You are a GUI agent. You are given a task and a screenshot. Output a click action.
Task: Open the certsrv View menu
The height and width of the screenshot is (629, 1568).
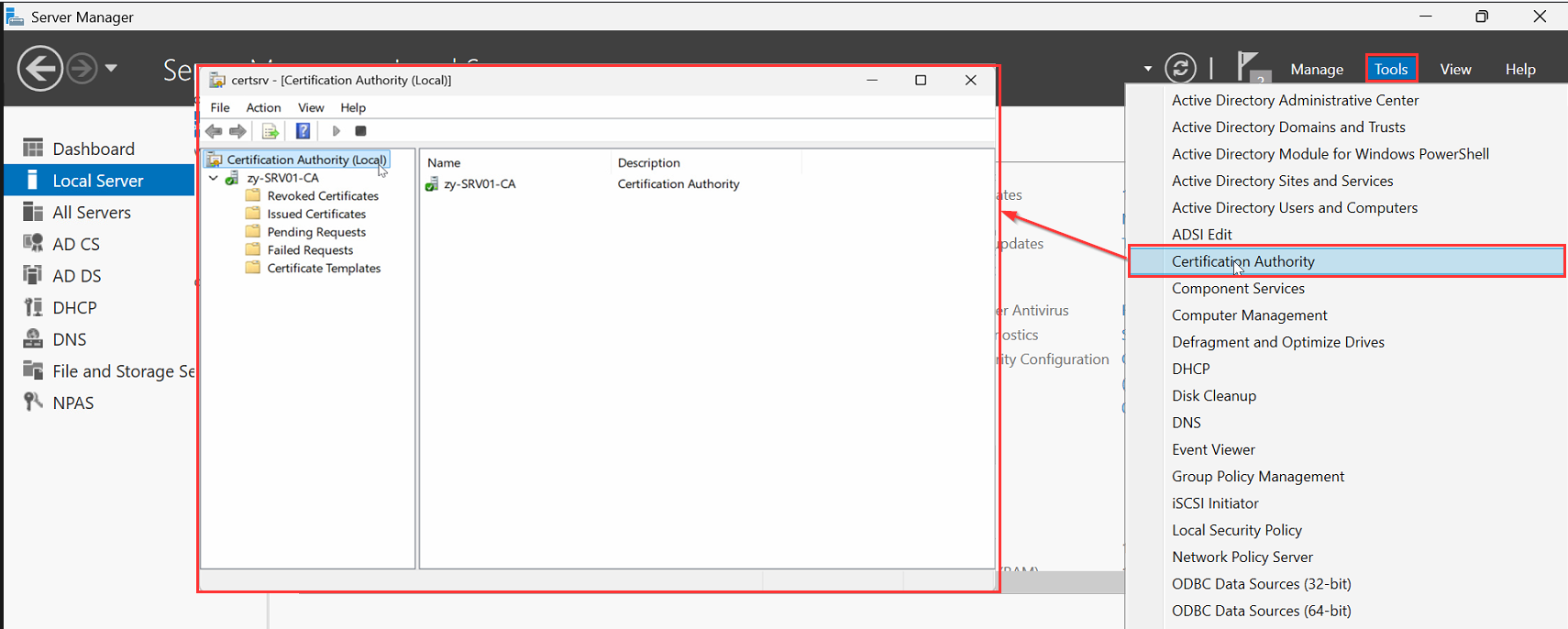[x=311, y=107]
